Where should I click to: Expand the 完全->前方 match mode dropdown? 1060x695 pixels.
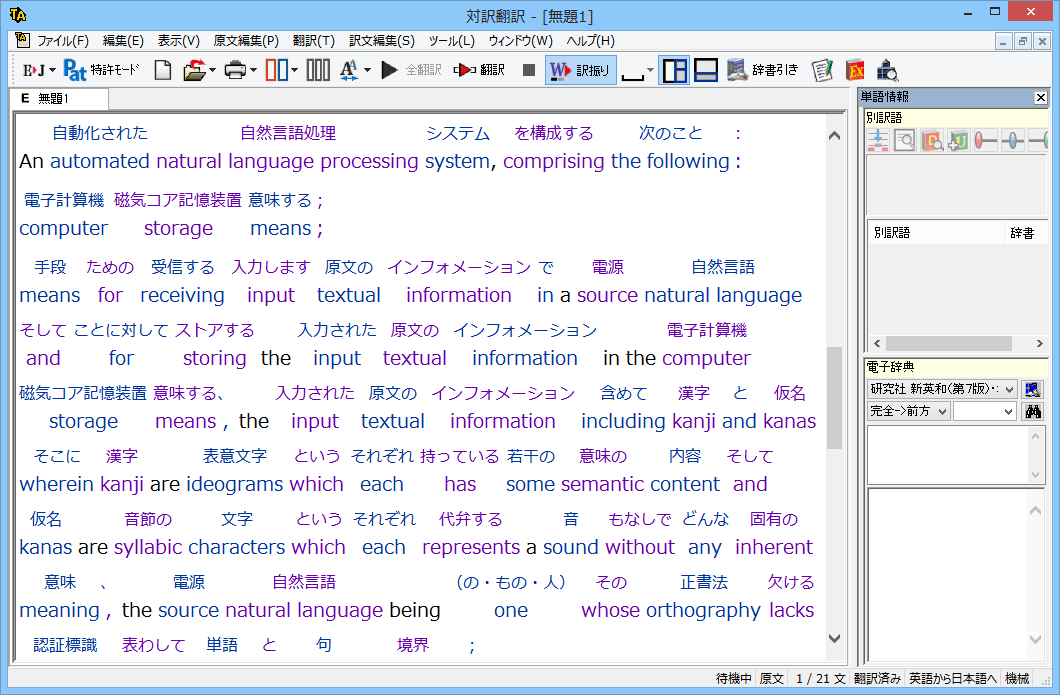tap(908, 411)
